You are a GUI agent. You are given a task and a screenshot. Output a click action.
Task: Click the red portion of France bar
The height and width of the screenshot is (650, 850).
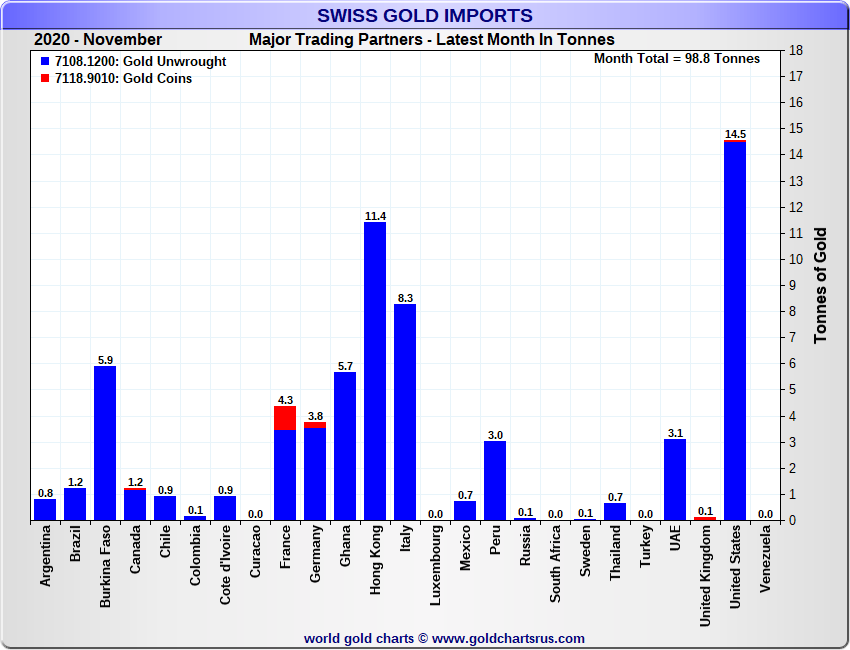pos(285,417)
